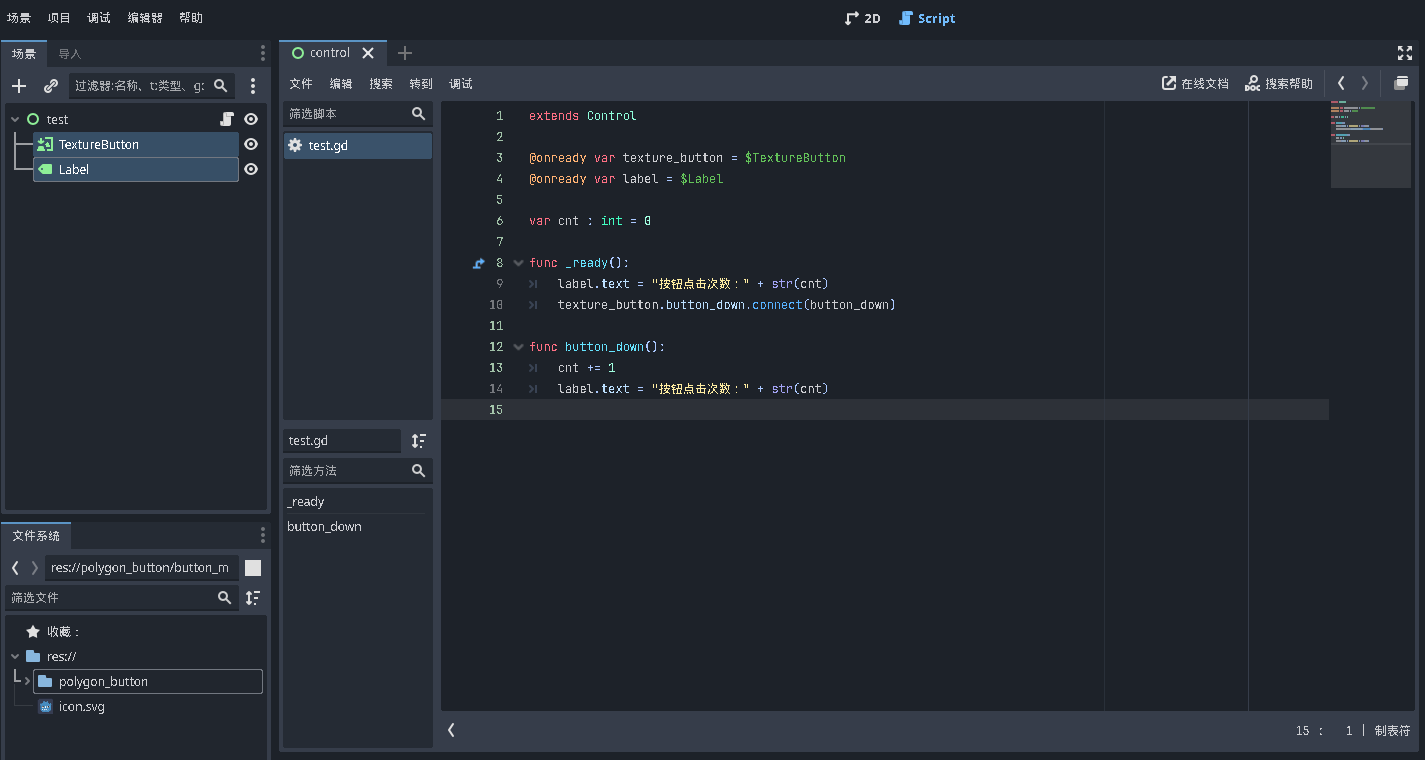Viewport: 1425px width, 760px height.
Task: Open the attached script icon on test node
Action: (228, 118)
